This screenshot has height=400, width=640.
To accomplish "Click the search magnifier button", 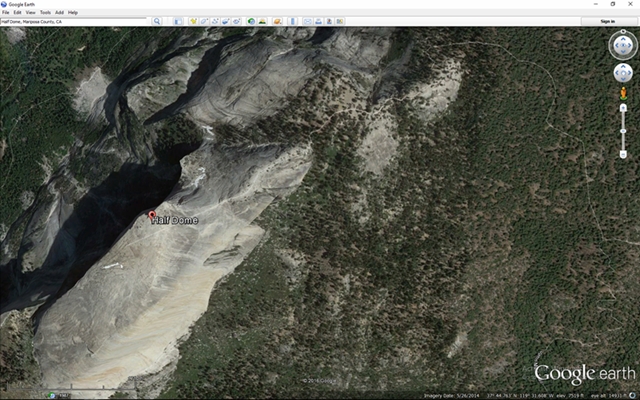I will pyautogui.click(x=157, y=21).
